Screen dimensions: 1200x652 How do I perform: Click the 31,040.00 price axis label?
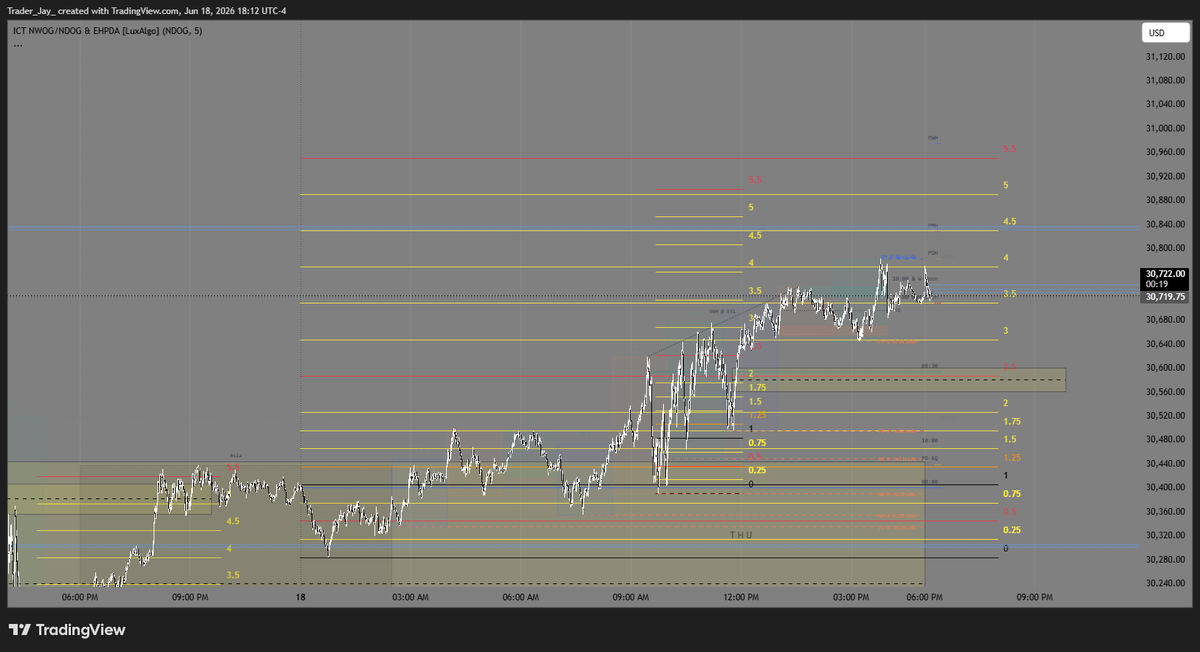1166,104
